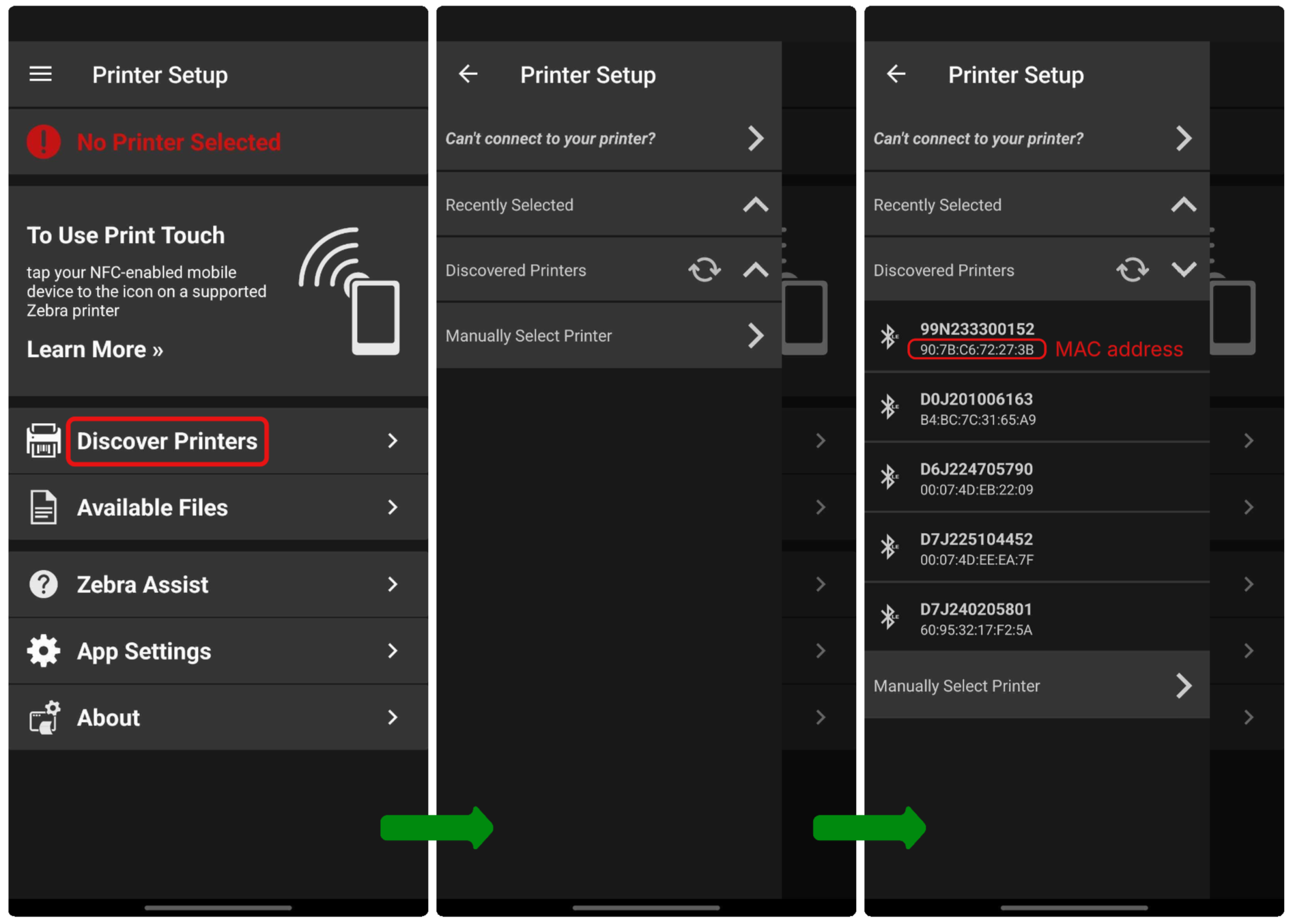Open Can't connect help chevron, middle screen
The height and width of the screenshot is (924, 1295).
(756, 139)
